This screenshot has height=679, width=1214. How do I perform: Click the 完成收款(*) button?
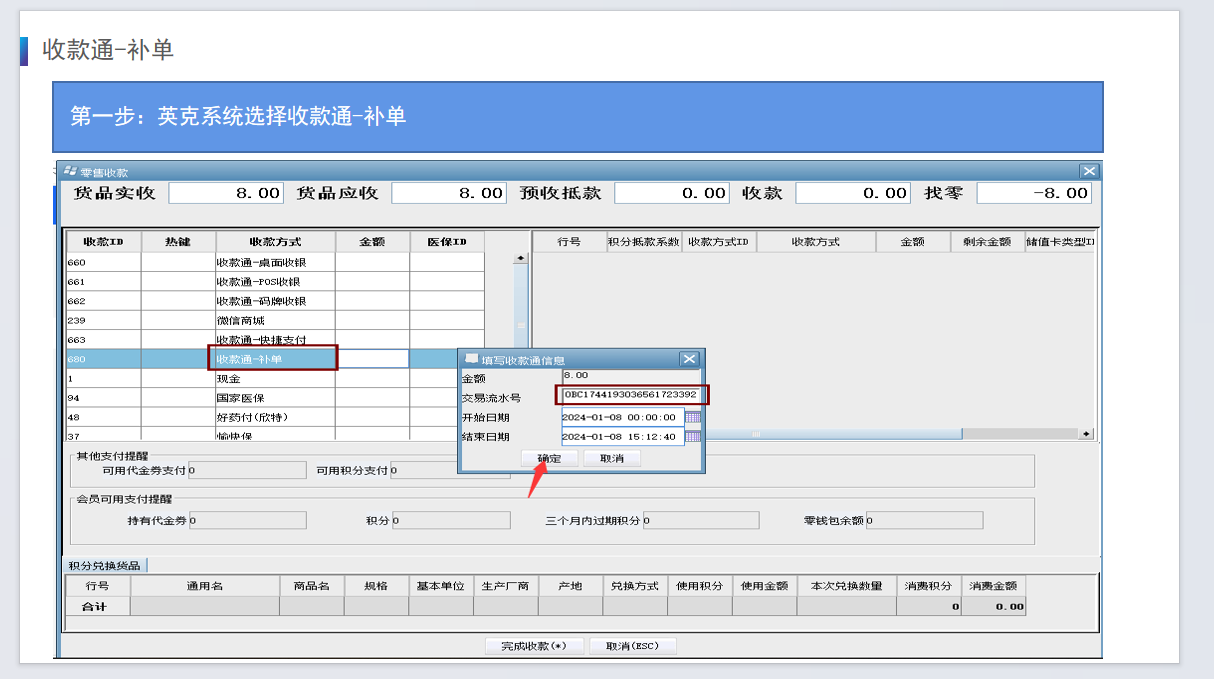534,646
